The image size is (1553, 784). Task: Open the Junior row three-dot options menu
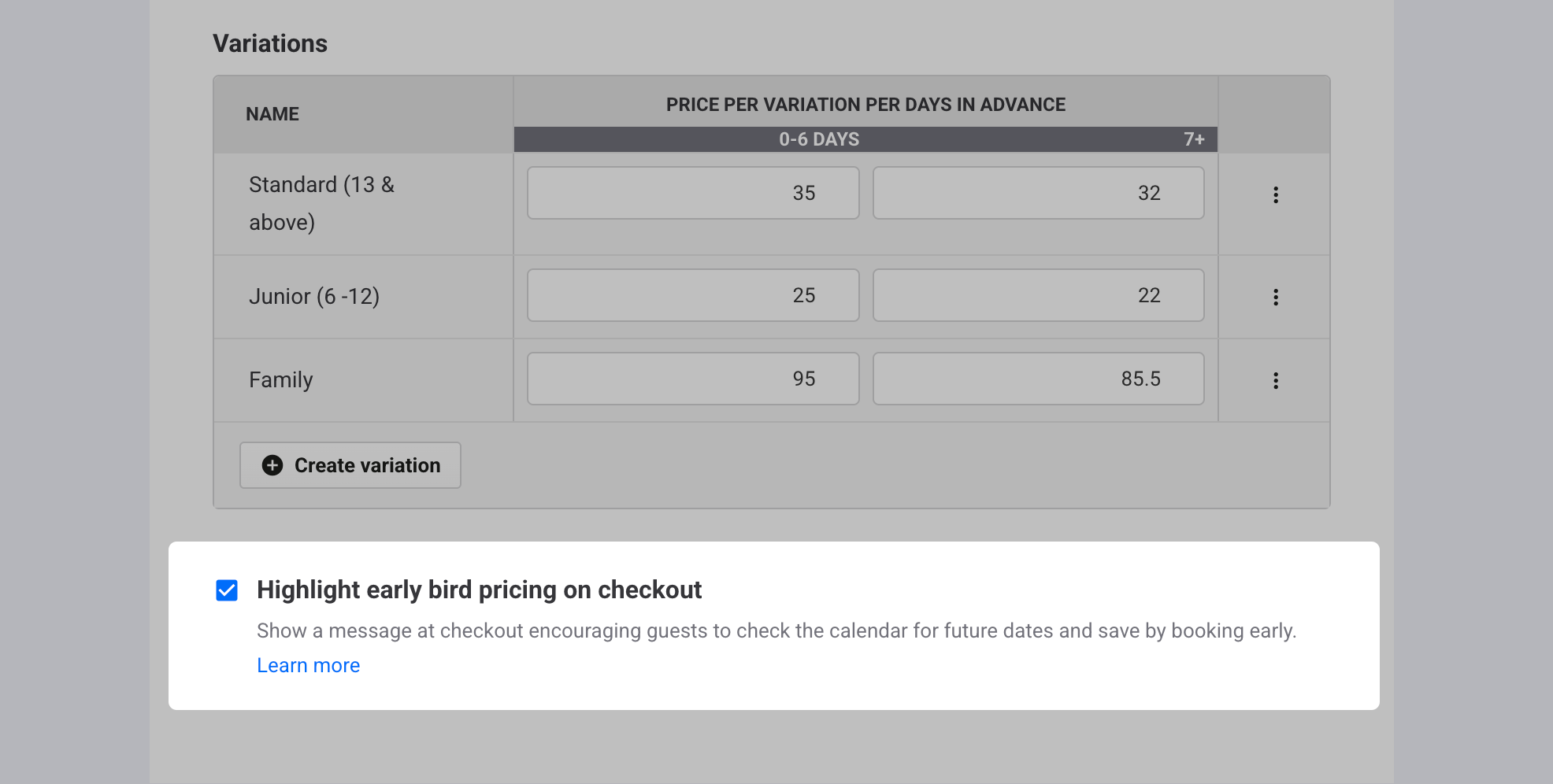pyautogui.click(x=1276, y=297)
